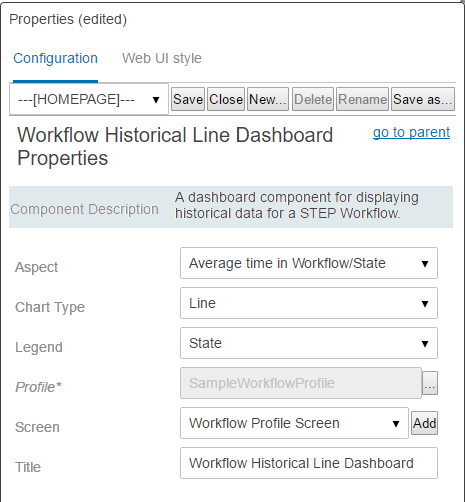Click the Close button in toolbar

tap(226, 99)
